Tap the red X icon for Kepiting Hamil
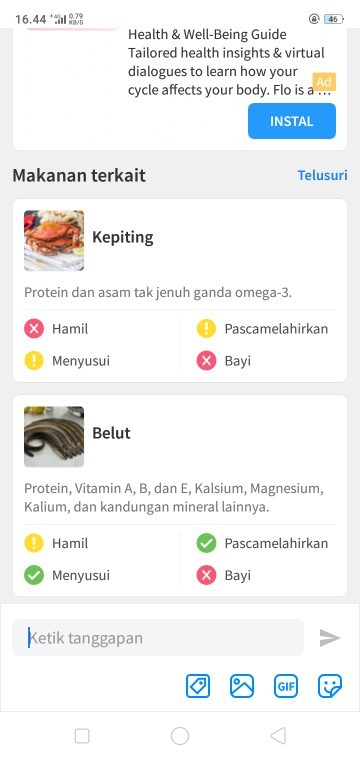This screenshot has height=760, width=360. (34, 329)
